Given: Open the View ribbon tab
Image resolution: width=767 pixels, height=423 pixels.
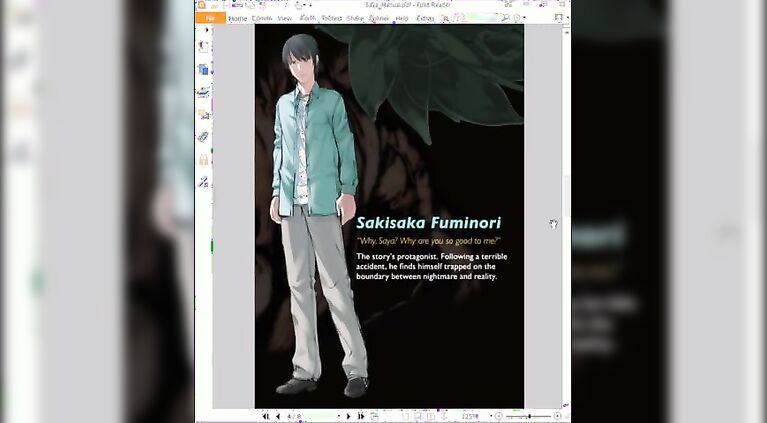Looking at the screenshot, I should pyautogui.click(x=285, y=18).
